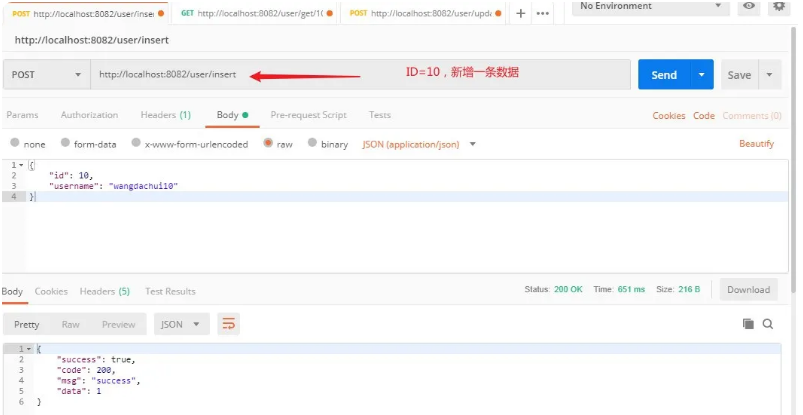Switch to the Authorization tab

[x=89, y=115]
